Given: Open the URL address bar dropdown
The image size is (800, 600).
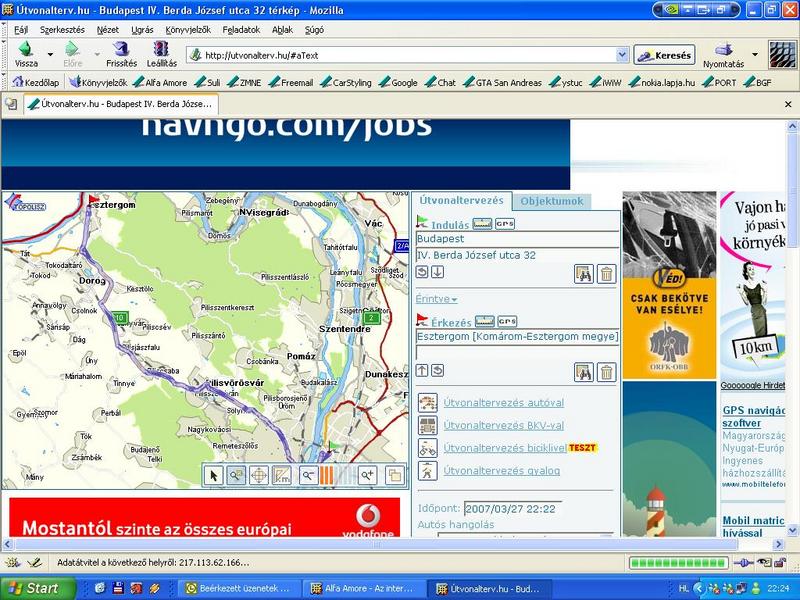Looking at the screenshot, I should click(622, 55).
